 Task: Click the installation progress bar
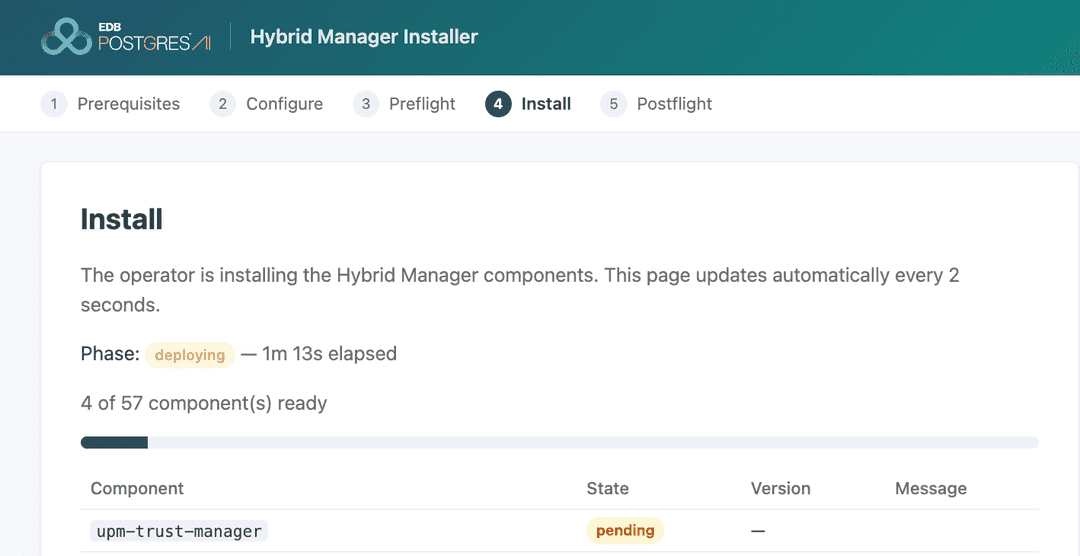tap(559, 442)
